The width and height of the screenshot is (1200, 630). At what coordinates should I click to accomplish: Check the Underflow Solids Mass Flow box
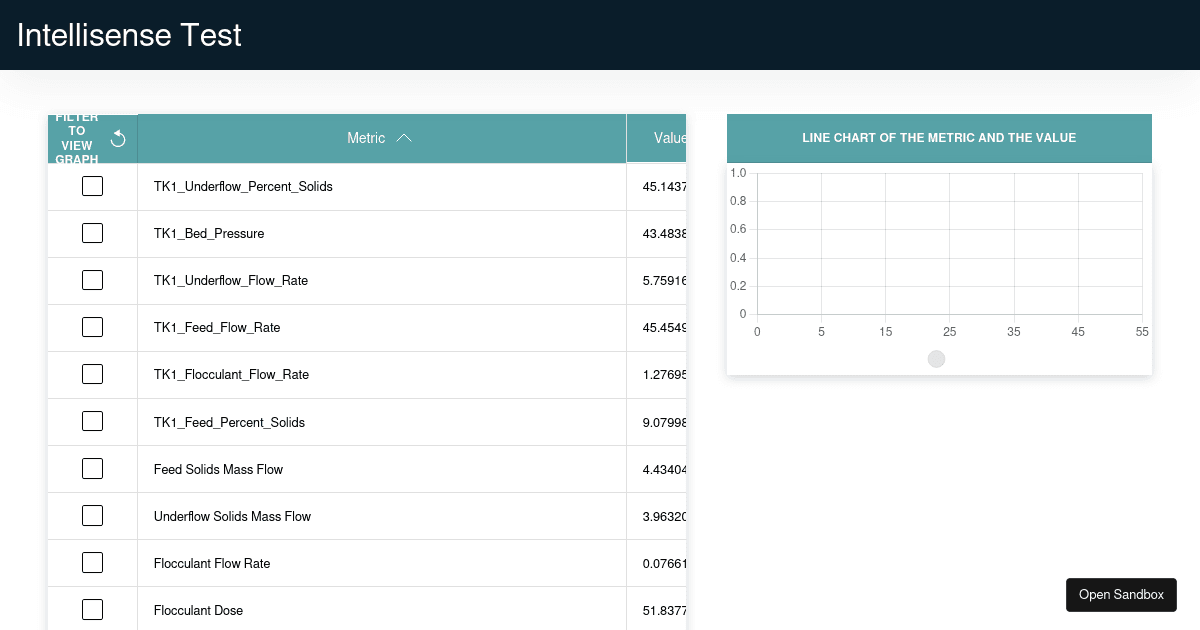pyautogui.click(x=92, y=515)
